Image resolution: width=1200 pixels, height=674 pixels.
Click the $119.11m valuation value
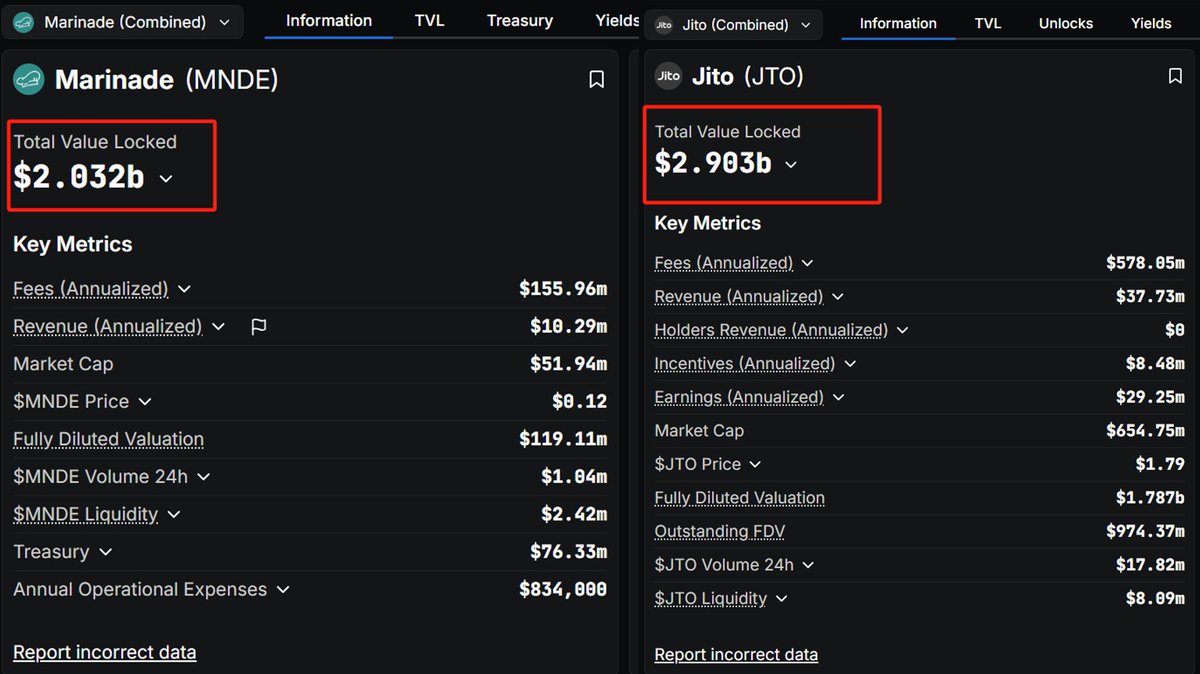pos(563,439)
